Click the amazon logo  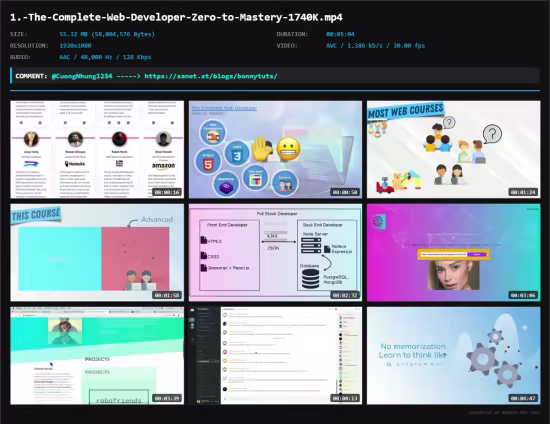163,166
